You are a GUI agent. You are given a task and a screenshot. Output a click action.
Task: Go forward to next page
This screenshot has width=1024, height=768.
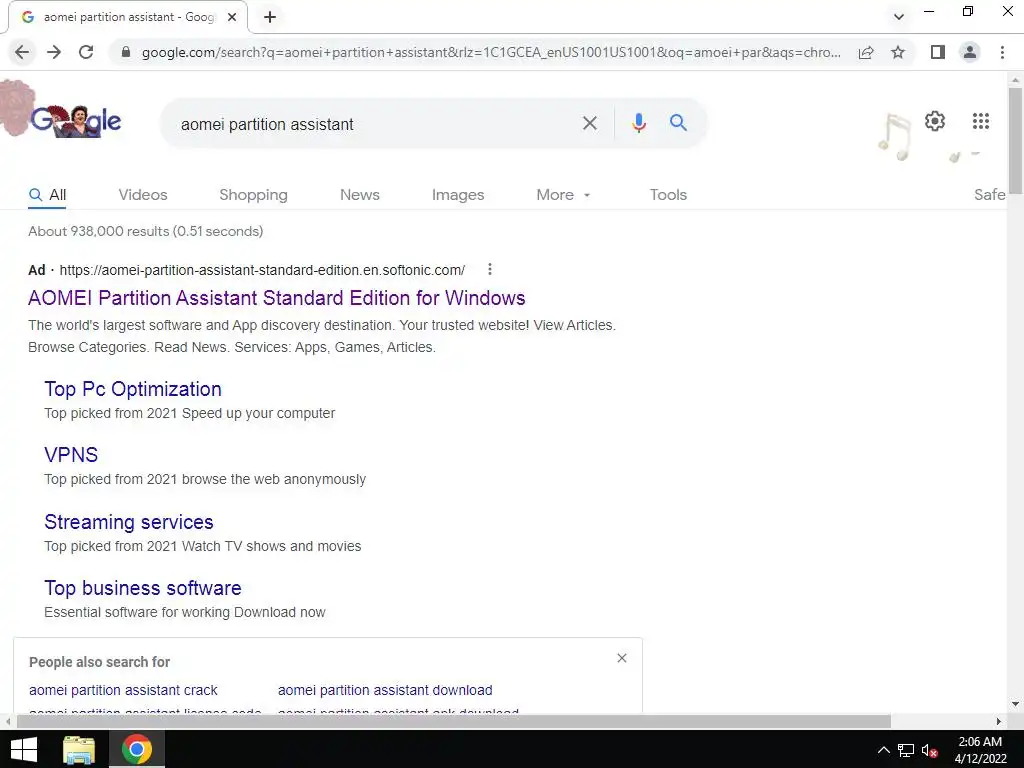click(54, 52)
